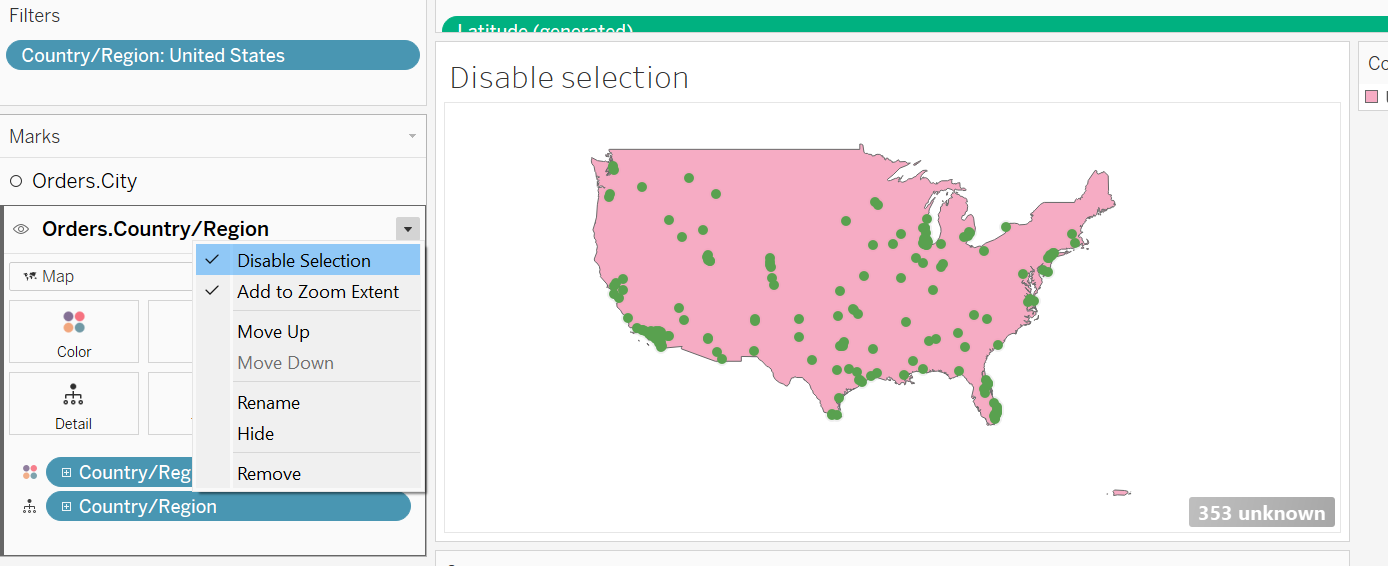Toggle visibility eye of Orders.Country/Region layer

click(x=21, y=230)
